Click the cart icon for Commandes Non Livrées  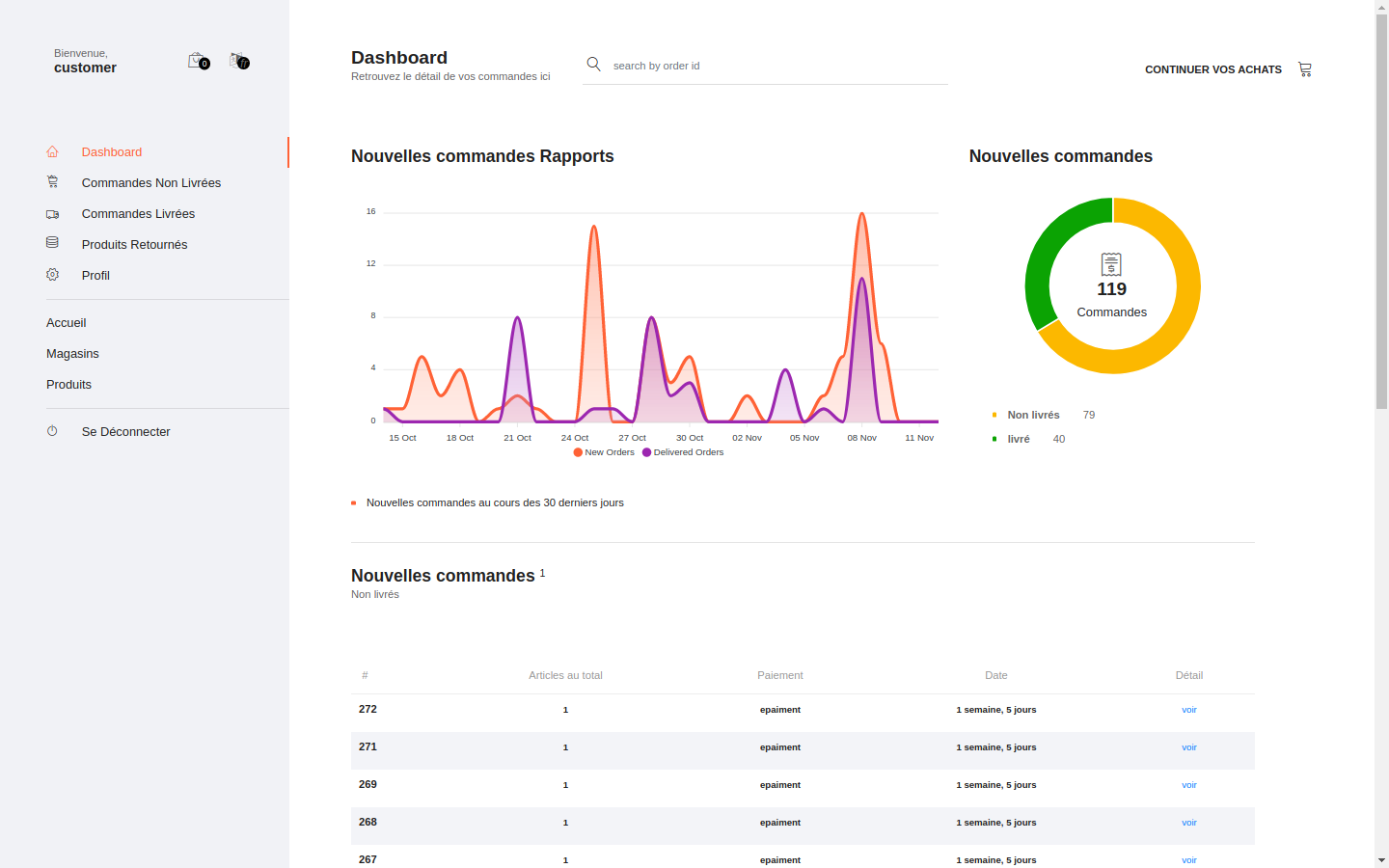pyautogui.click(x=53, y=182)
